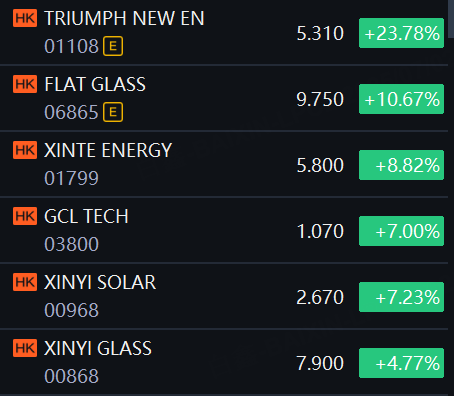454x396 pixels.
Task: Click HK market badge beside XINTE ENERGY
Action: tap(25, 150)
